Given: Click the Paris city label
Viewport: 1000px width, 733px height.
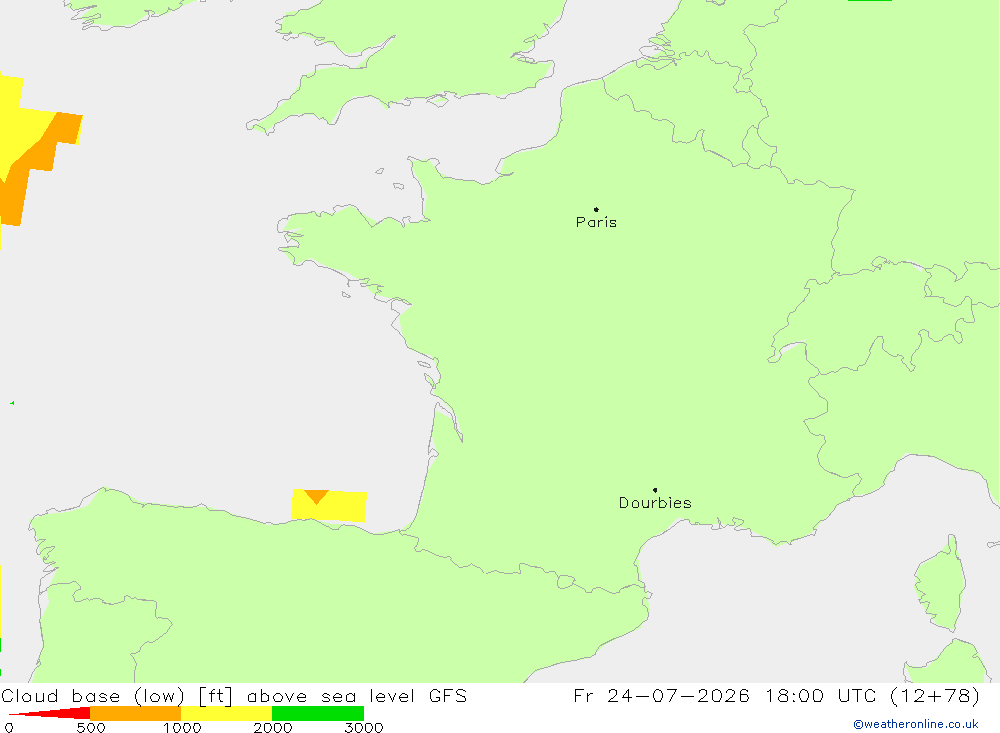Looking at the screenshot, I should (x=596, y=222).
